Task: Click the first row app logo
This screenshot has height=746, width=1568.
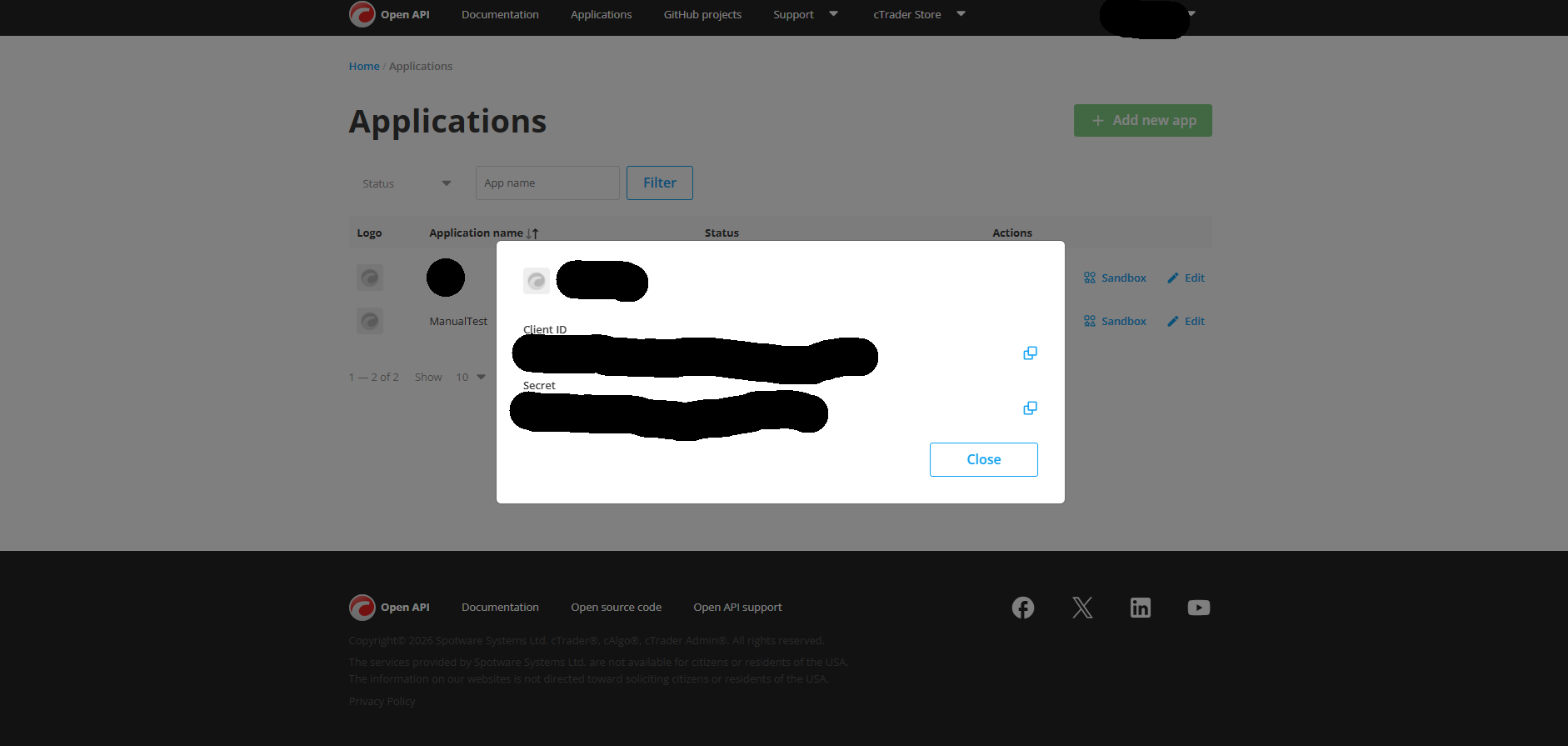Action: [370, 278]
